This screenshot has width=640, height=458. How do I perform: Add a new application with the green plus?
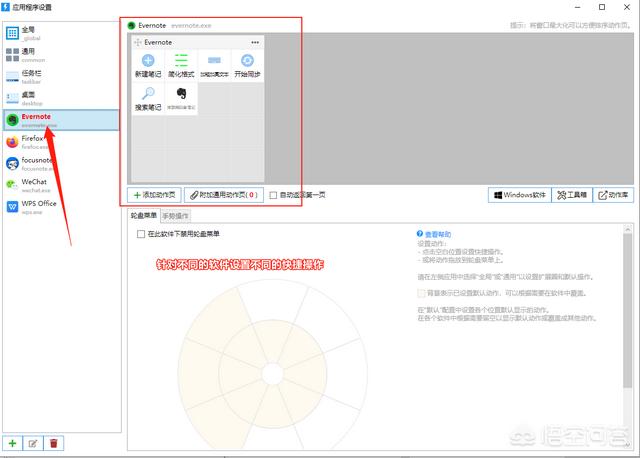coord(13,443)
